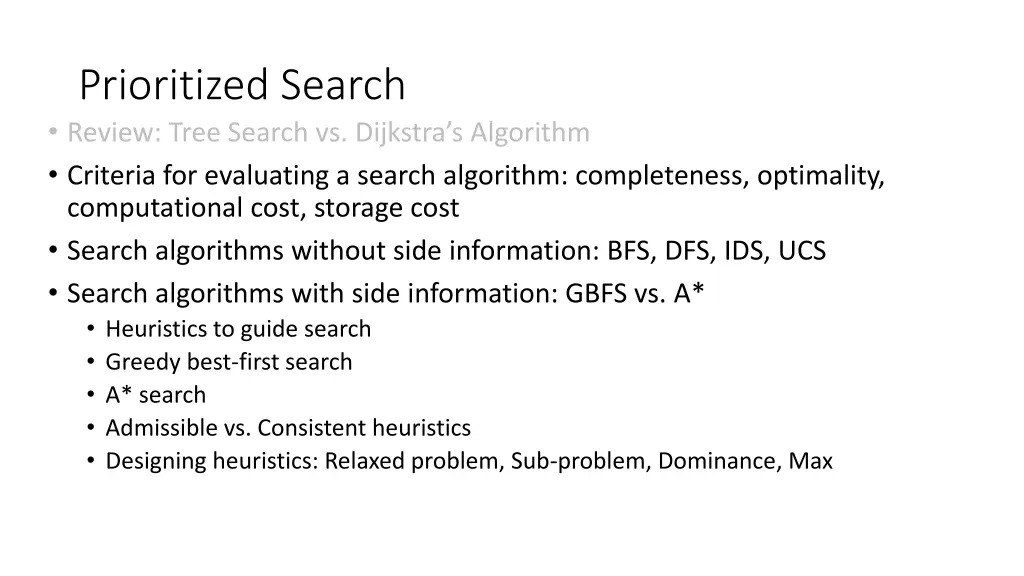Click the "computational cost, storage cost" line
Viewport: 1024px width, 576px height.
pos(263,208)
